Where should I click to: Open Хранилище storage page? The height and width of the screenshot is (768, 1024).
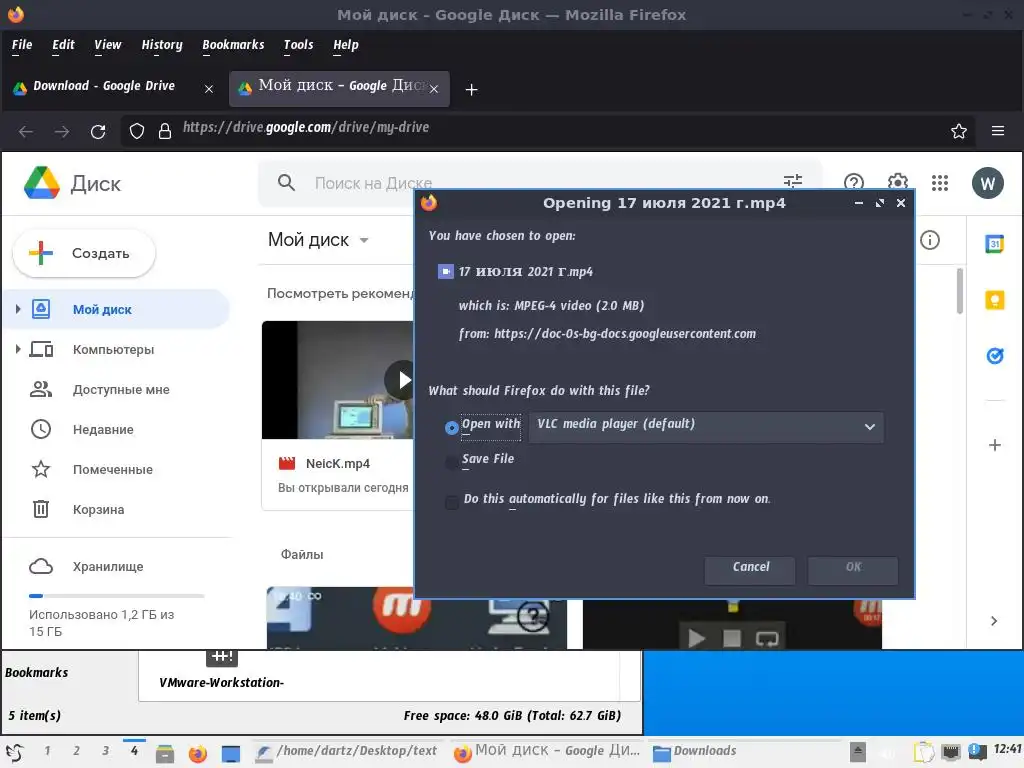point(108,567)
